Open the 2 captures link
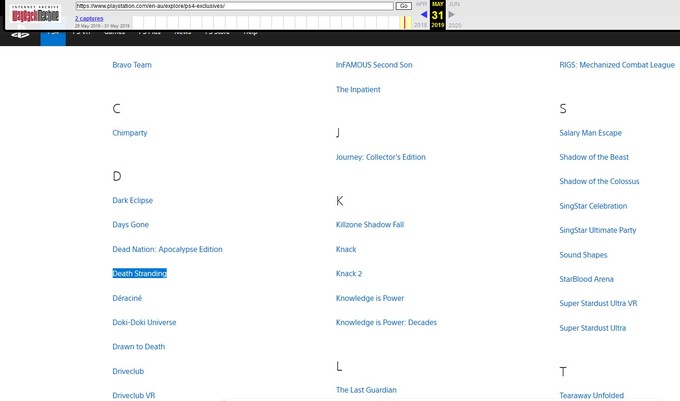680x401 pixels. (x=89, y=18)
